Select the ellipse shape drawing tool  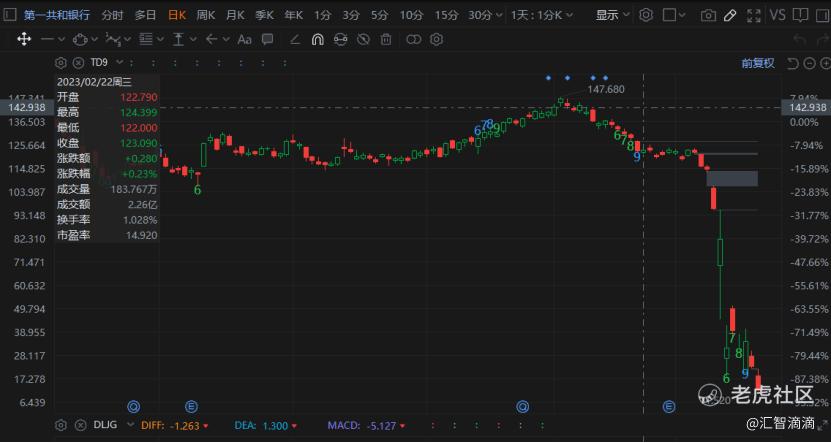click(x=79, y=39)
